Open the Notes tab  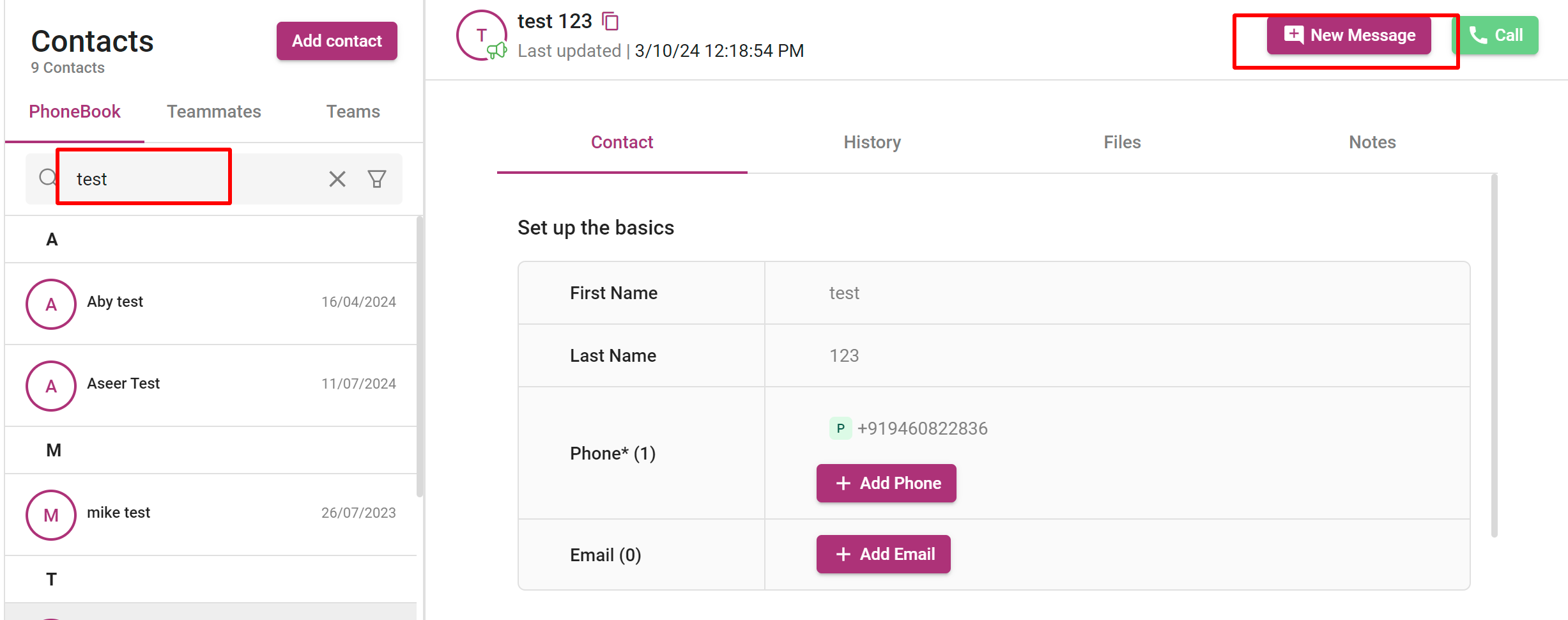click(x=1372, y=143)
